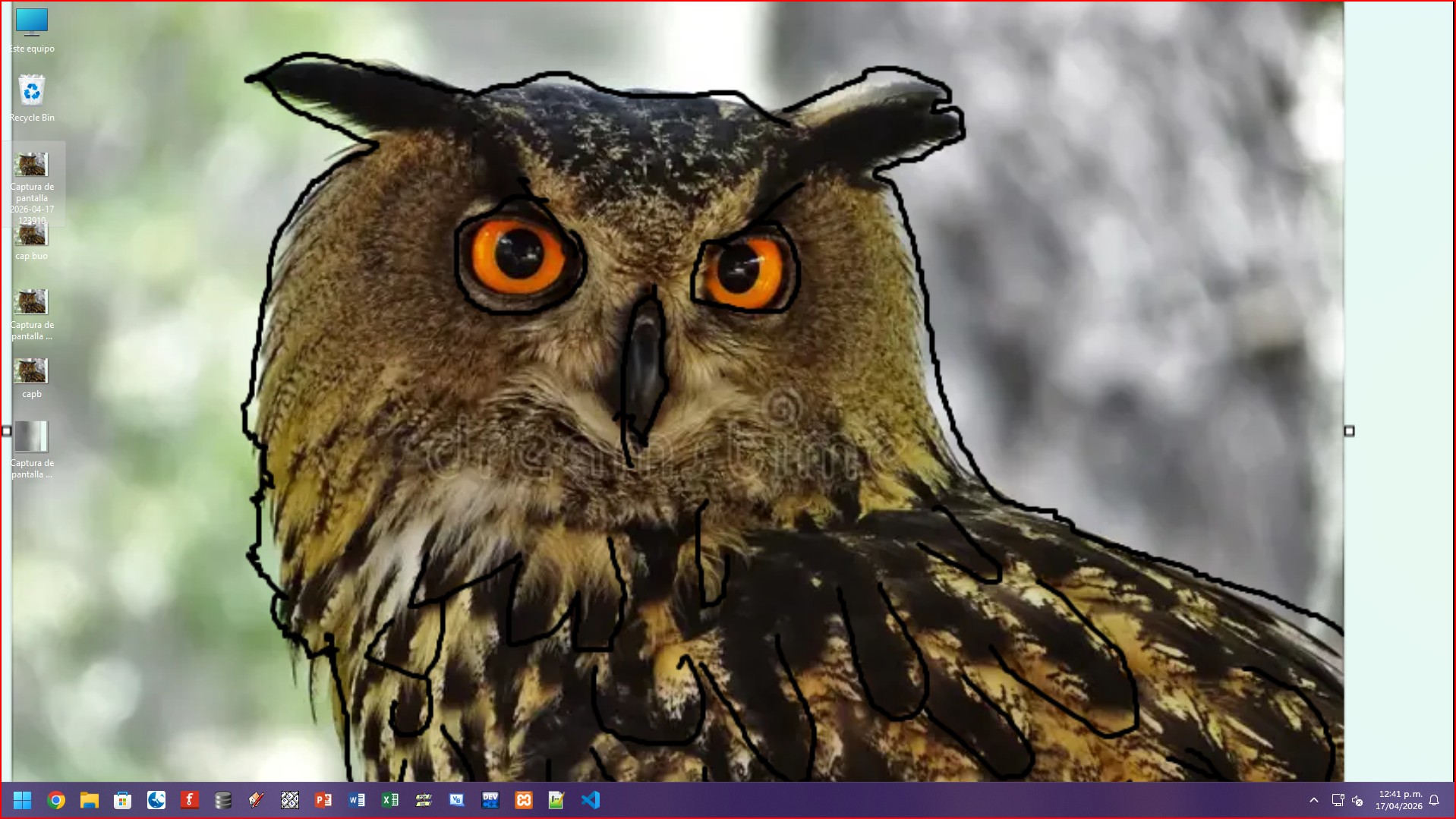Open network settings from the tray icon

coord(1338,801)
